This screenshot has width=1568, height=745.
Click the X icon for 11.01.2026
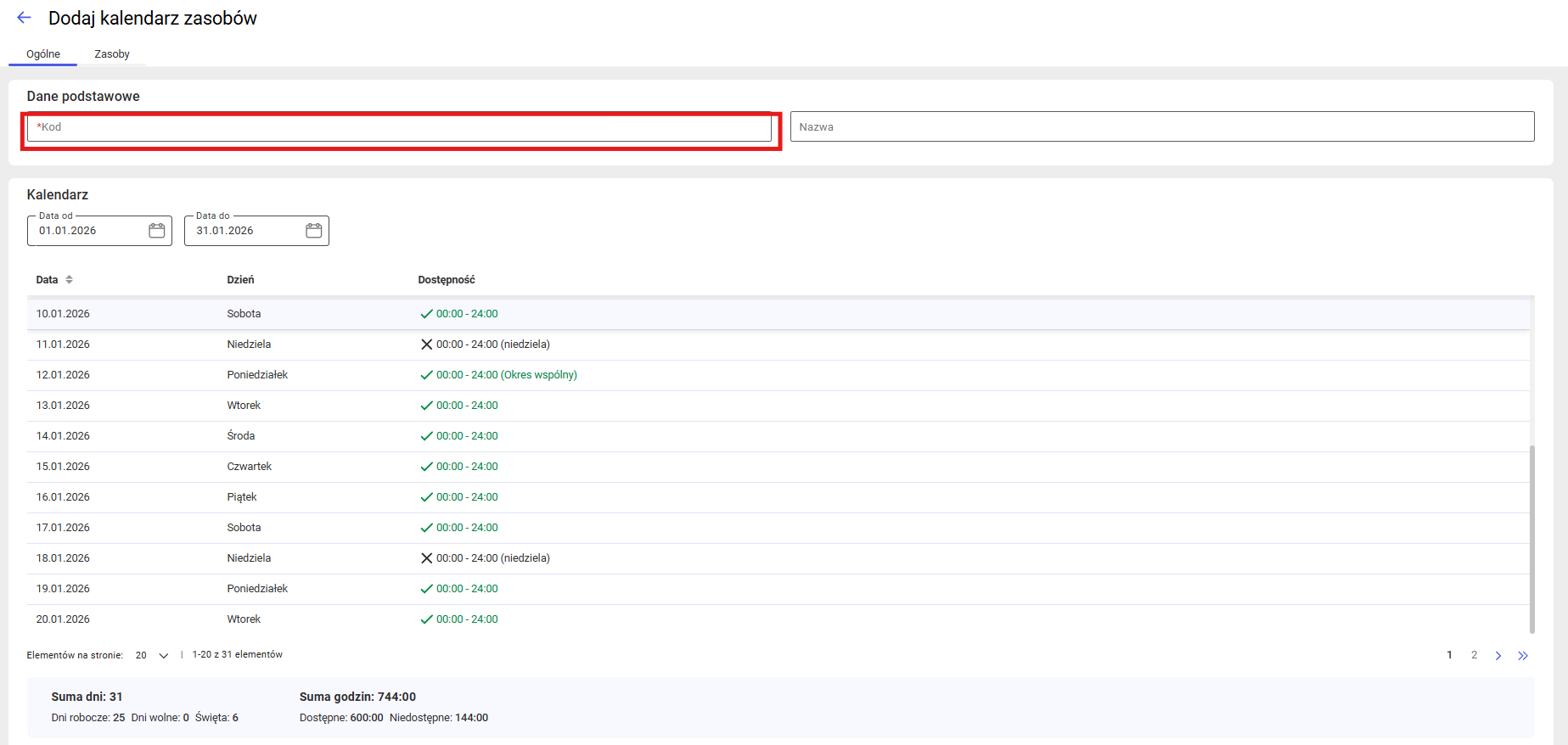coord(427,344)
